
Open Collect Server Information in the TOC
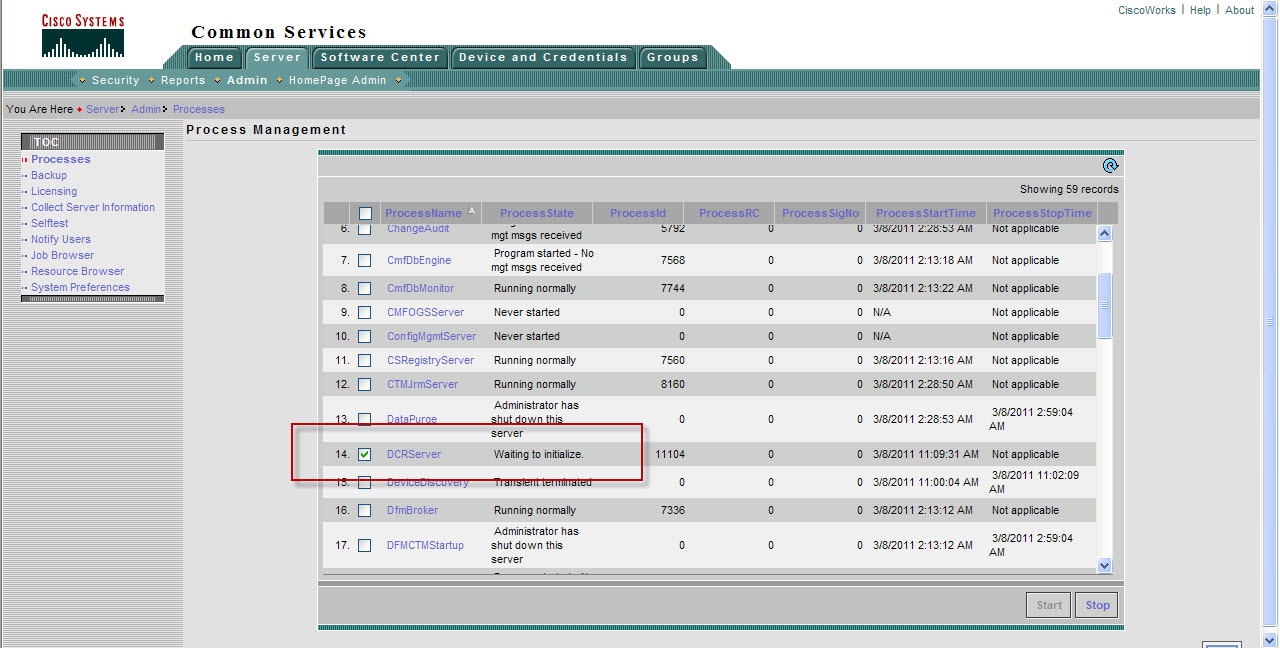(93, 207)
